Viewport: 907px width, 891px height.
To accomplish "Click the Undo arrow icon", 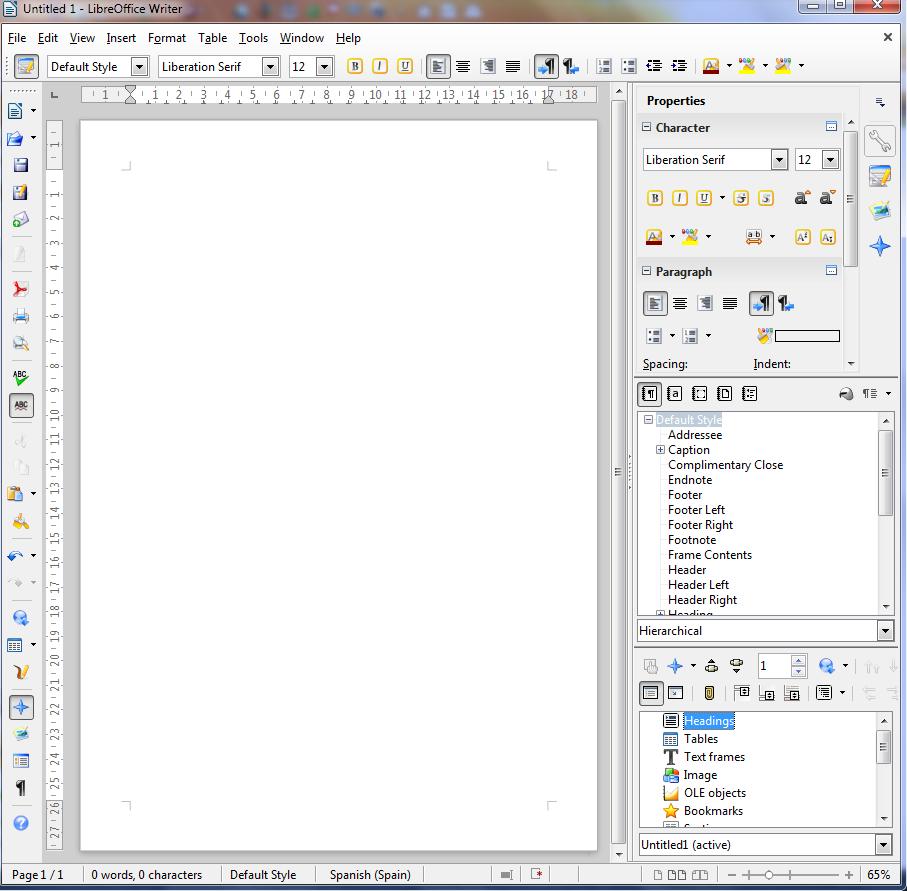I will pos(16,555).
